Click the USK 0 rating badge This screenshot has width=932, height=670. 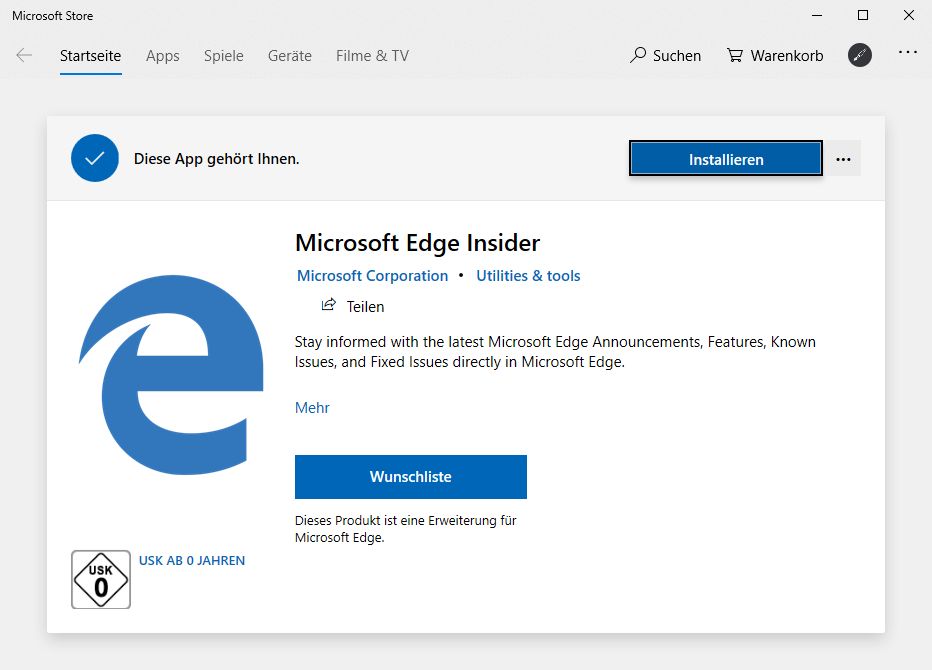pos(100,579)
